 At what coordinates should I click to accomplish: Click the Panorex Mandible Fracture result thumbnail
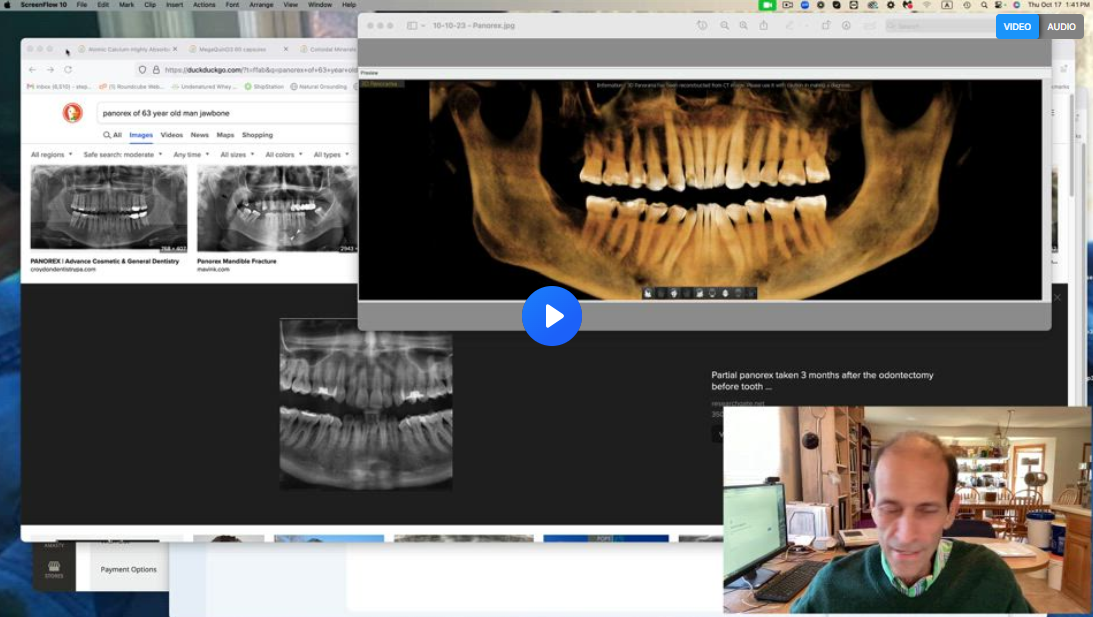pyautogui.click(x=276, y=208)
